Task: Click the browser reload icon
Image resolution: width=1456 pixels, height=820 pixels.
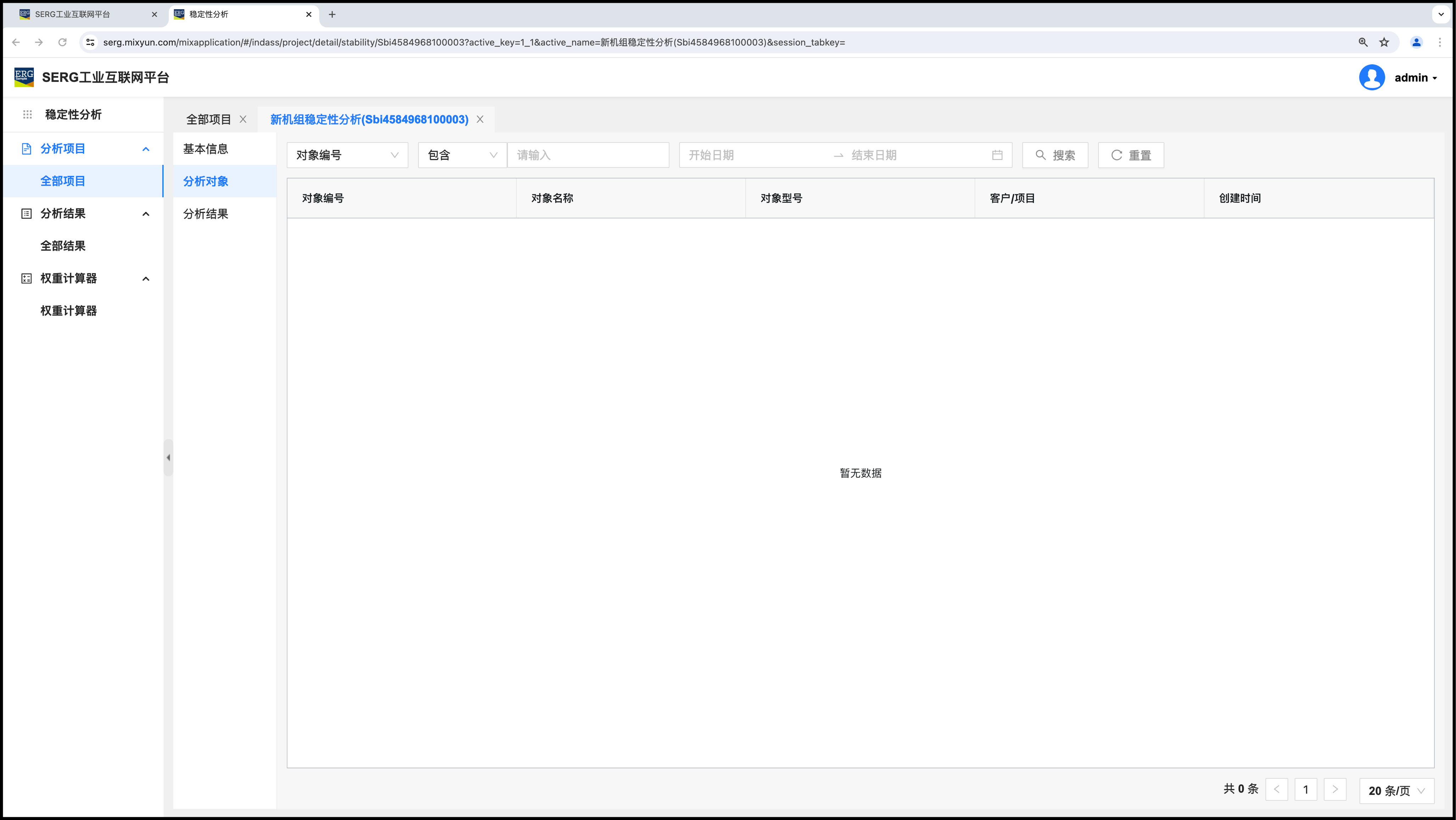Action: [x=62, y=43]
